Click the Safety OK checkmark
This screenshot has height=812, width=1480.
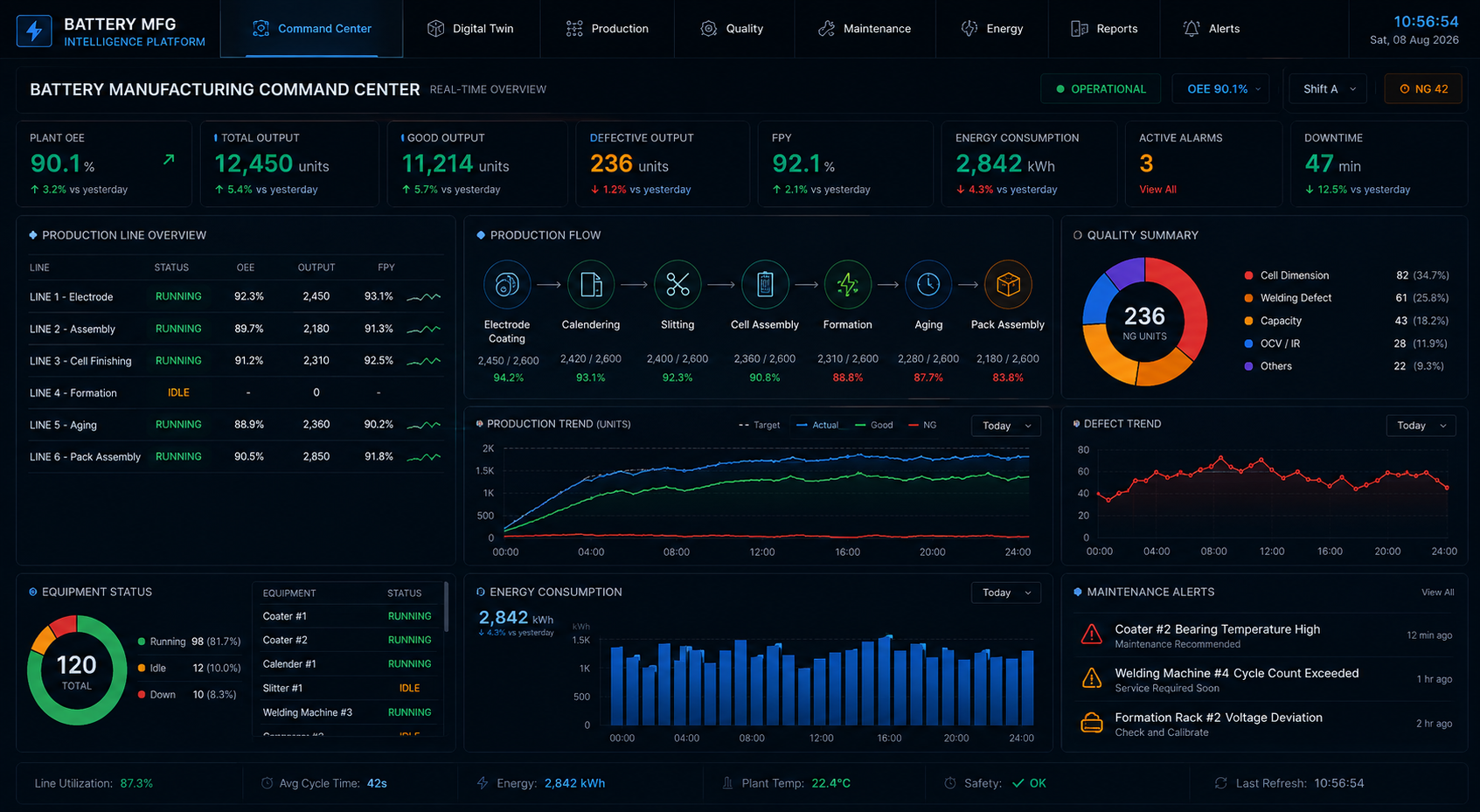click(1018, 783)
